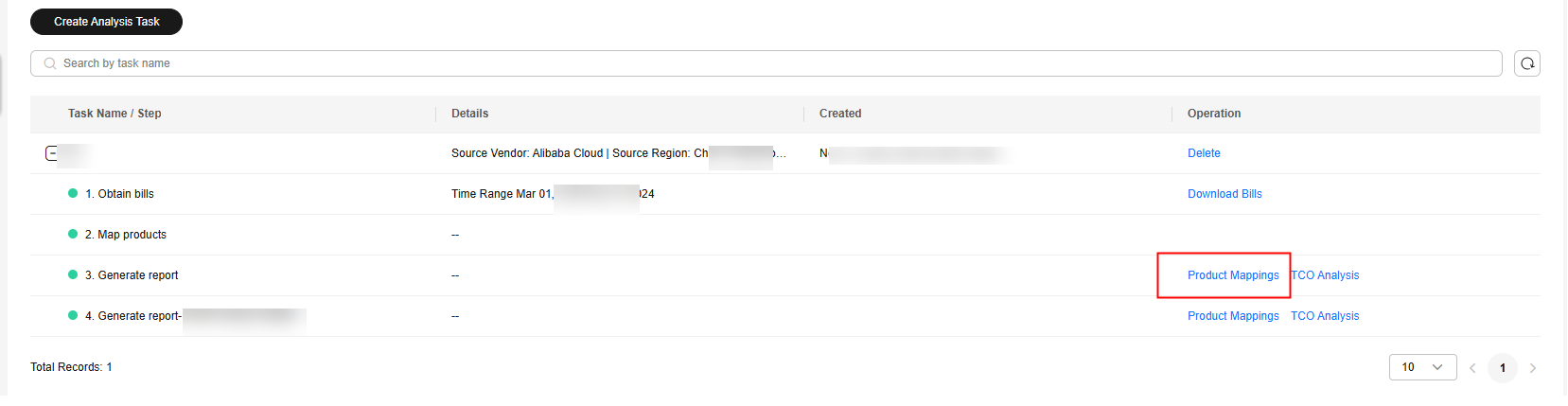Click the refresh icon beside search bar

(1526, 63)
